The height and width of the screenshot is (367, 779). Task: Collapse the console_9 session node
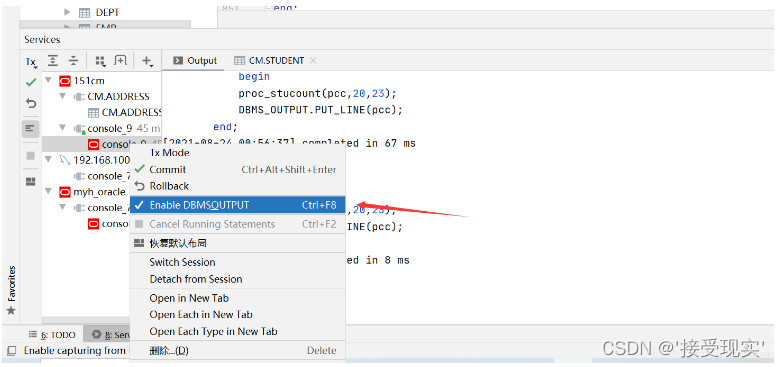(x=63, y=128)
